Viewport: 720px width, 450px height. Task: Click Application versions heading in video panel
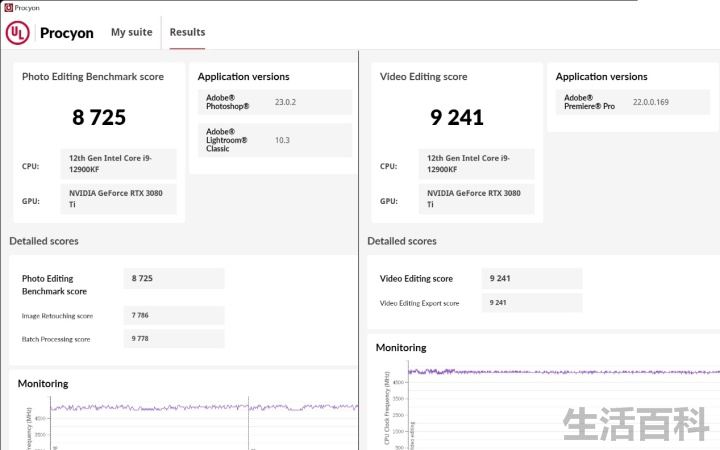[601, 77]
